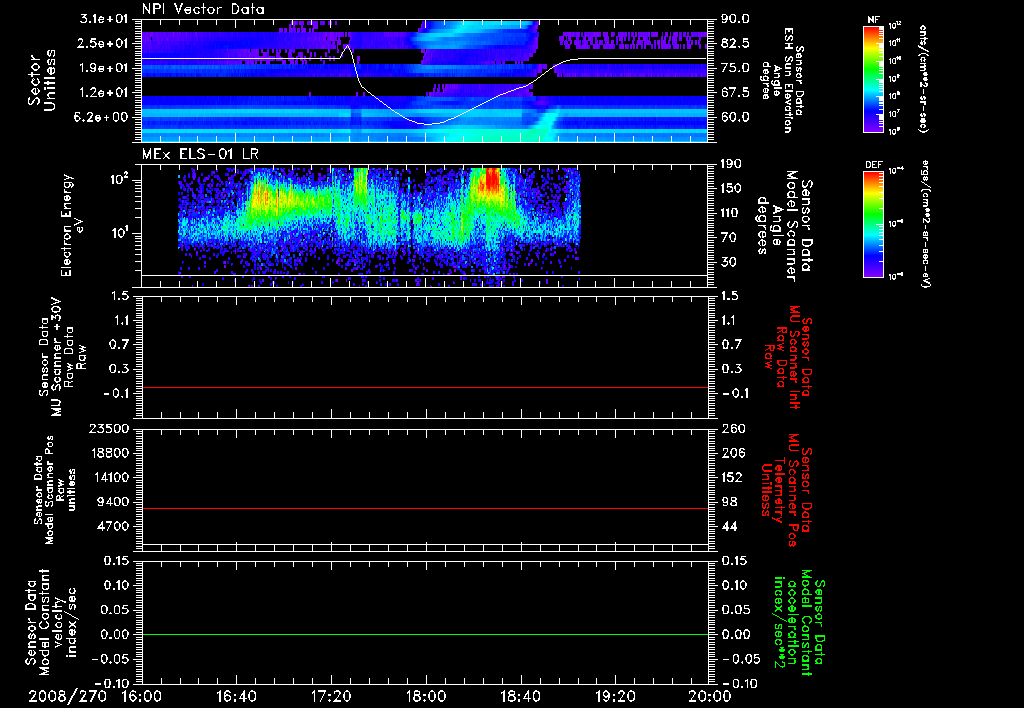Viewport: 1024px width, 708px height.
Task: Click the "Model Scanner Pos Raw" axis title
Action: coord(54,490)
